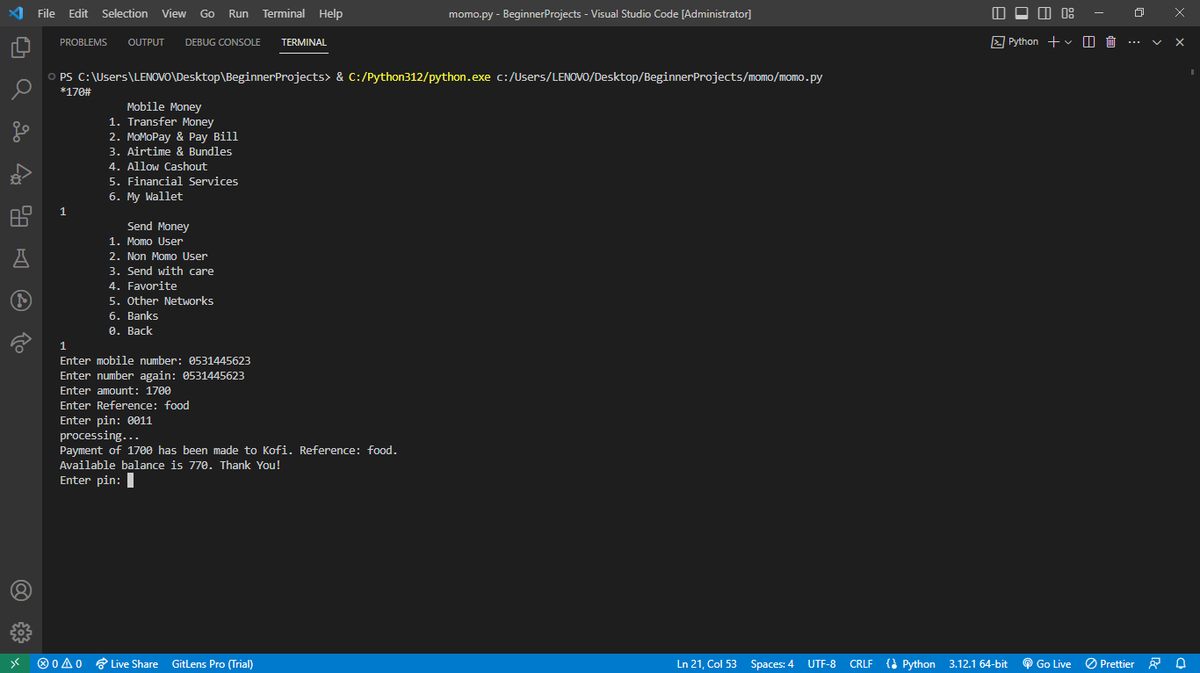
Task: Switch to the OUTPUT tab
Action: (x=146, y=42)
